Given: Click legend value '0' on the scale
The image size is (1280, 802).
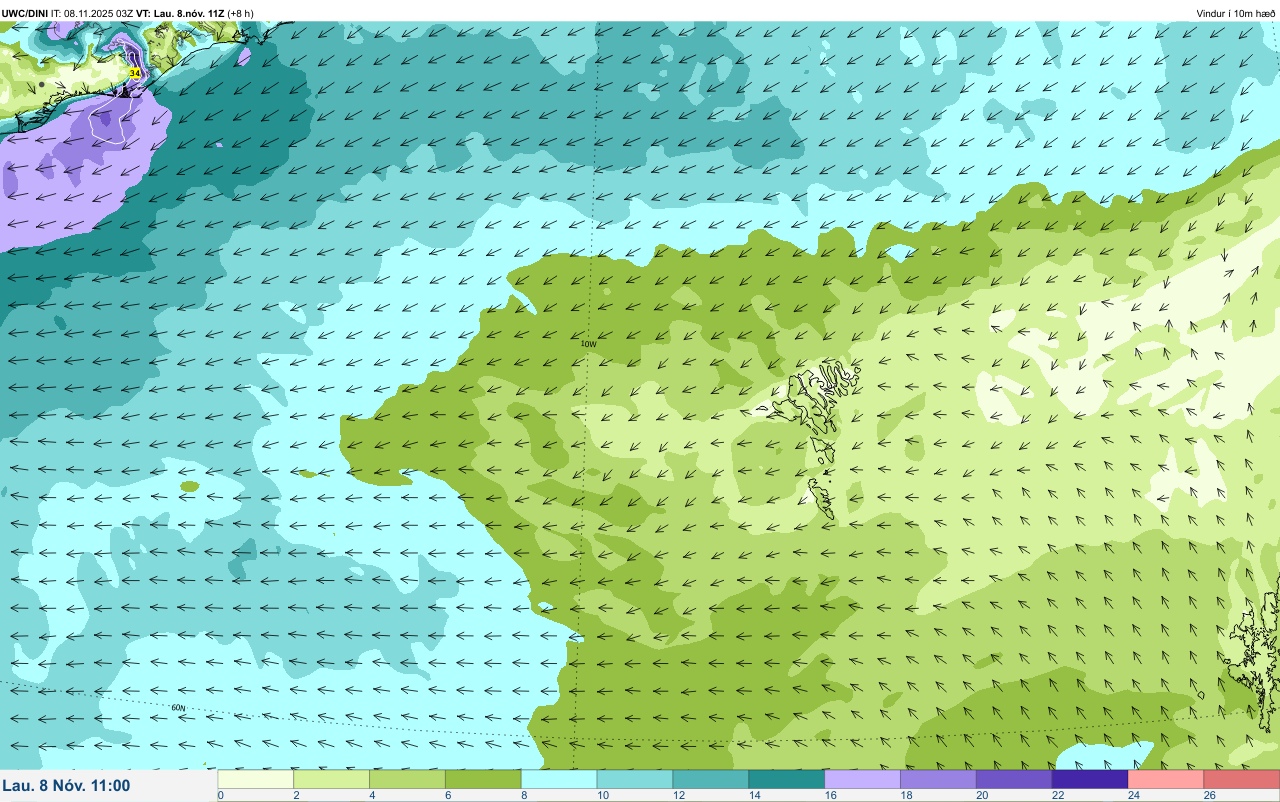Looking at the screenshot, I should coord(221,795).
